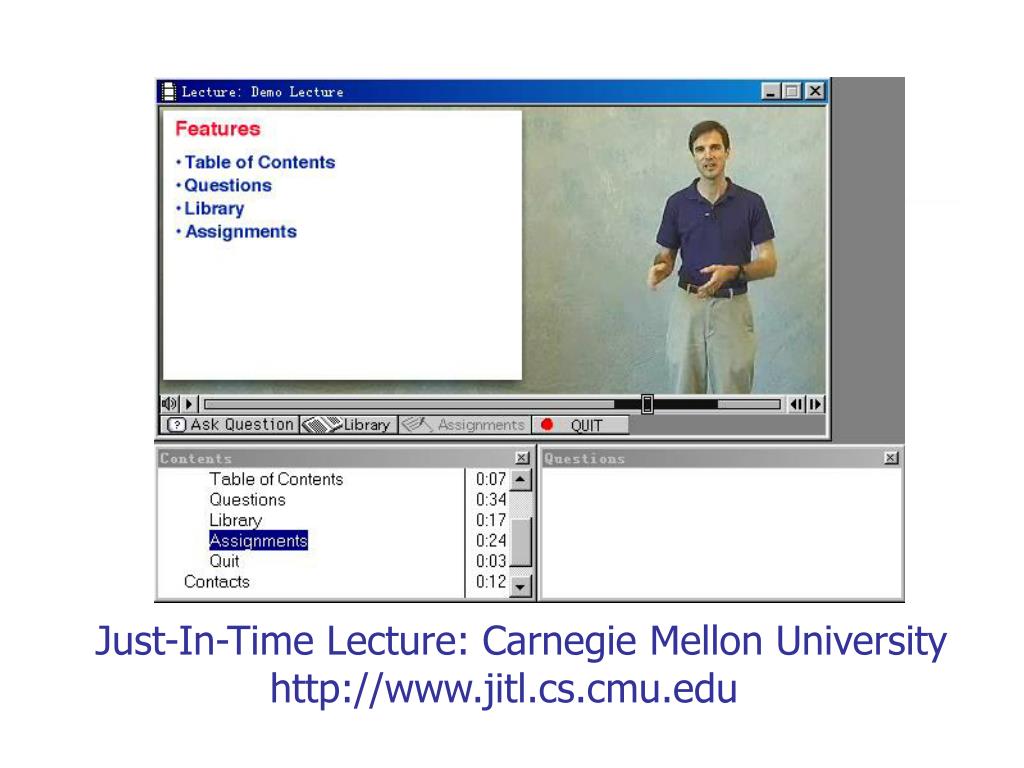This screenshot has width=1024, height=768.
Task: Click the 0:17 duration value
Action: tap(491, 520)
